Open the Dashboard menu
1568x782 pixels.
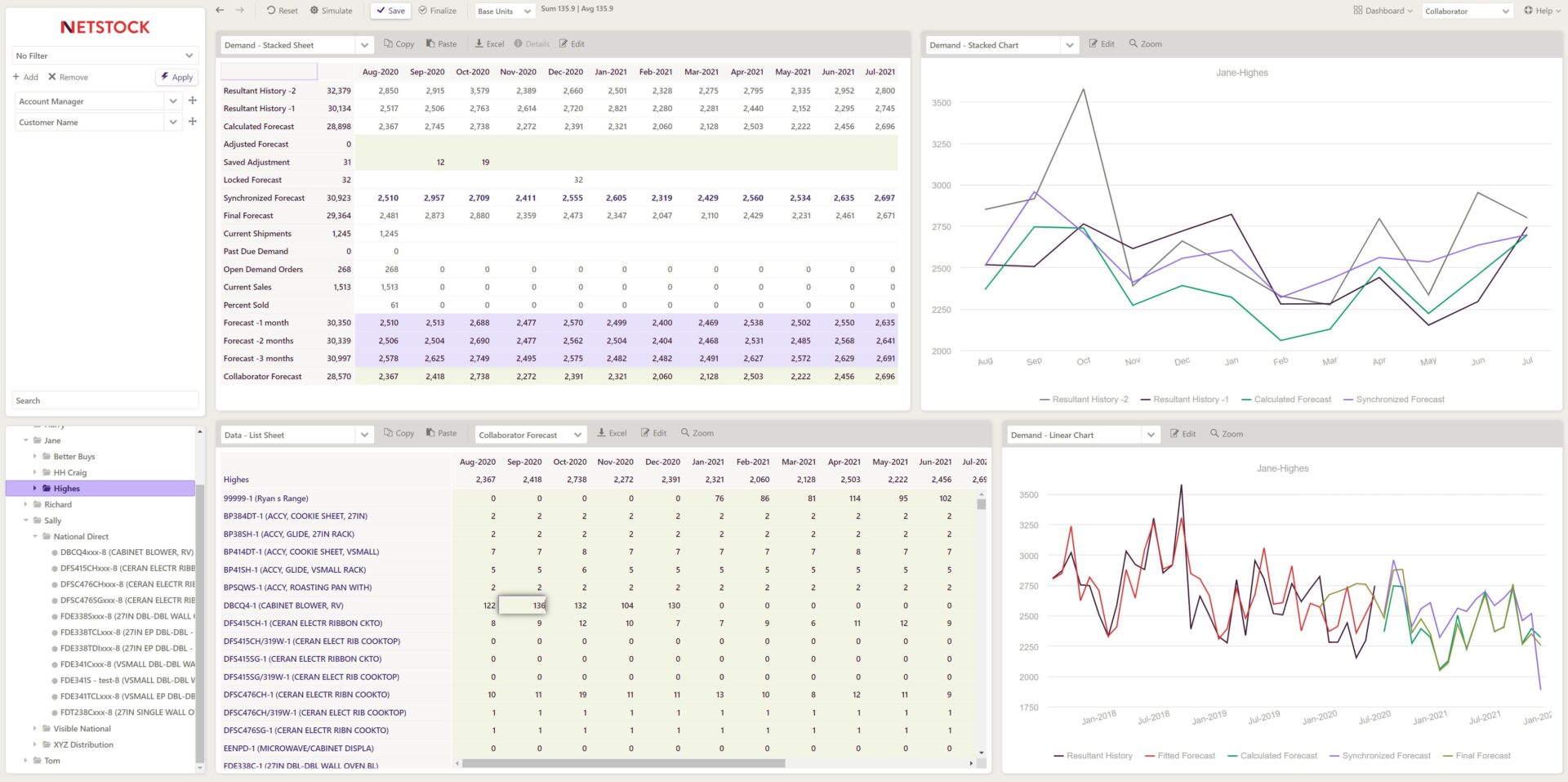click(x=1383, y=11)
